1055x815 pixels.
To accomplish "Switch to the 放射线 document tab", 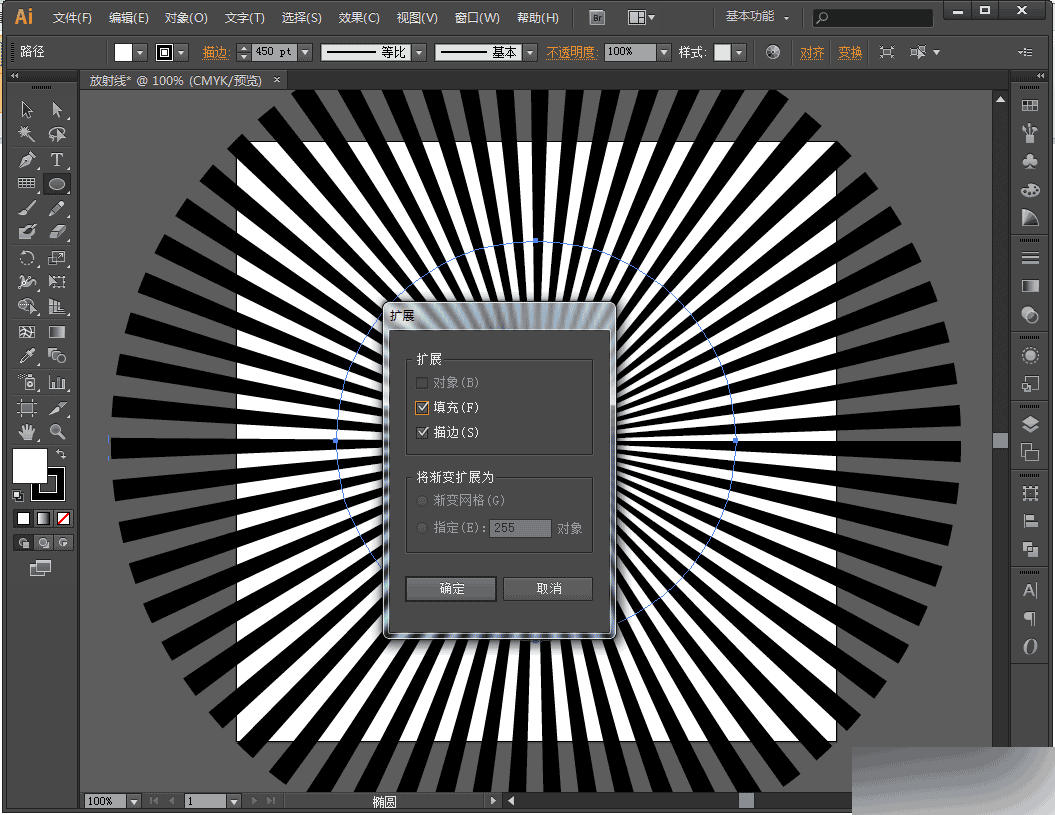I will tap(176, 81).
